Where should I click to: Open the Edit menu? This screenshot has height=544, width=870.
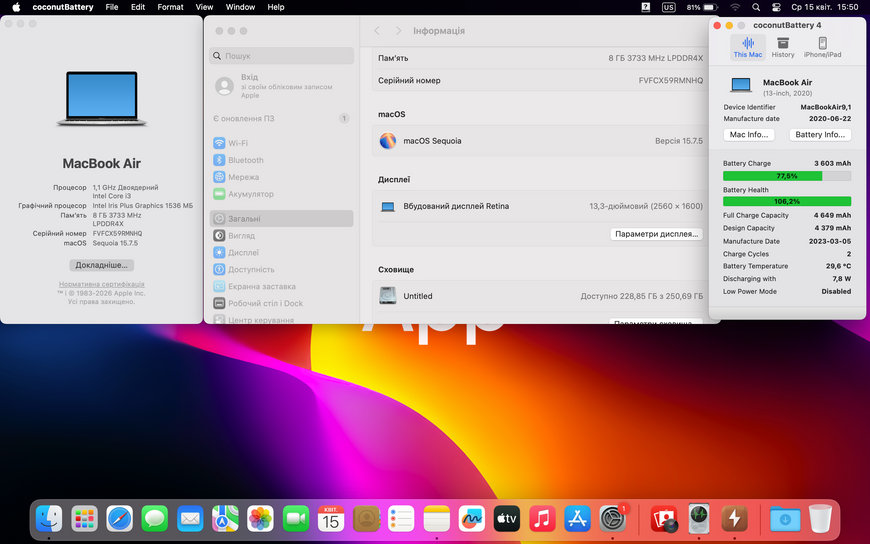[x=138, y=7]
